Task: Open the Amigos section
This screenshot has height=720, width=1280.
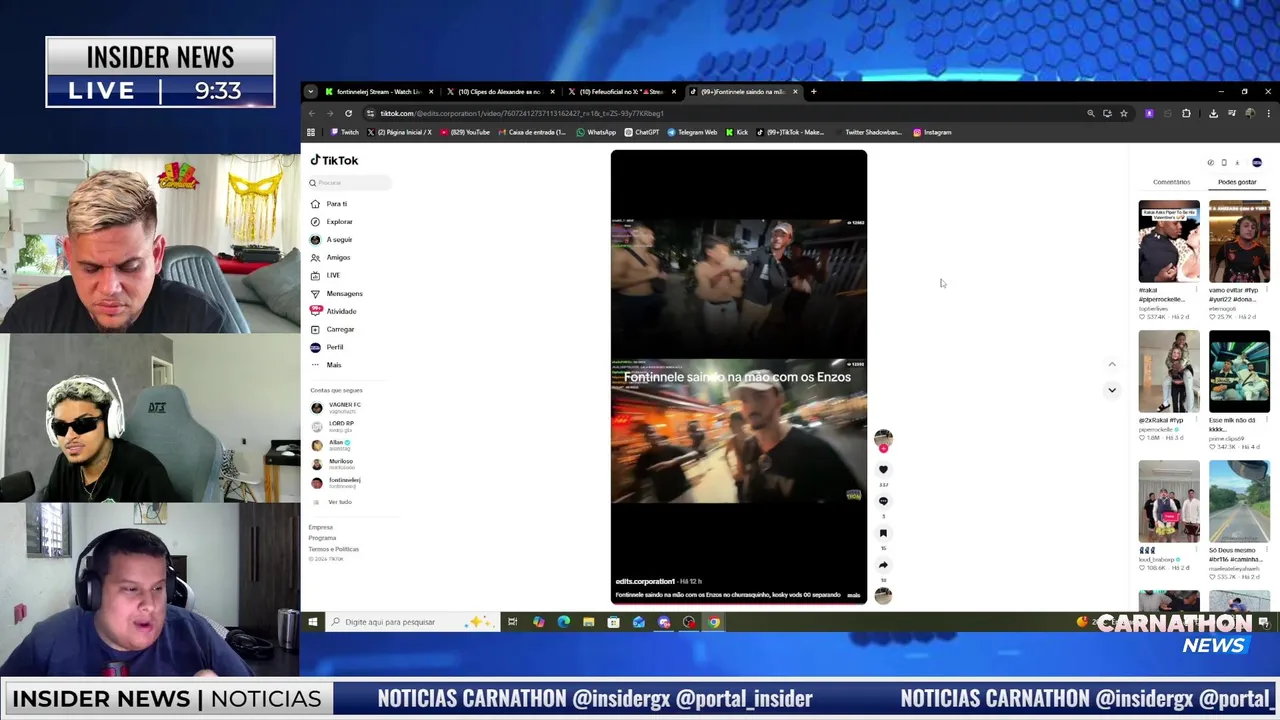Action: (331, 258)
